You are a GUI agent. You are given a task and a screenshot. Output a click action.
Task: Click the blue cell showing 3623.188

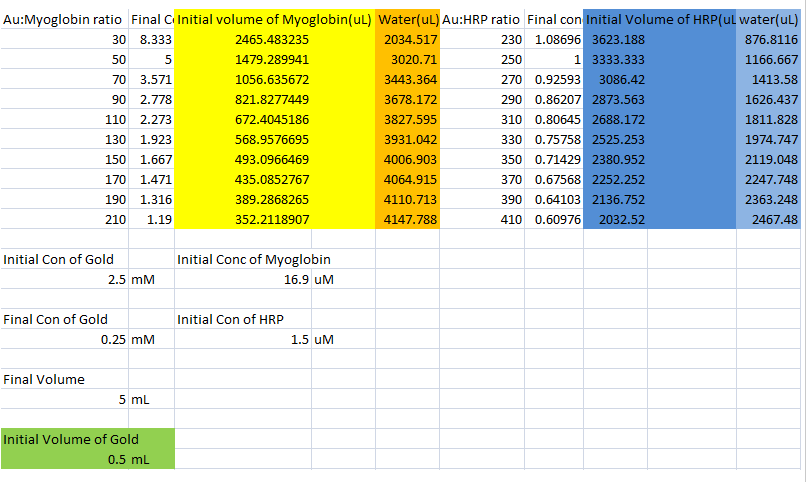click(x=618, y=39)
